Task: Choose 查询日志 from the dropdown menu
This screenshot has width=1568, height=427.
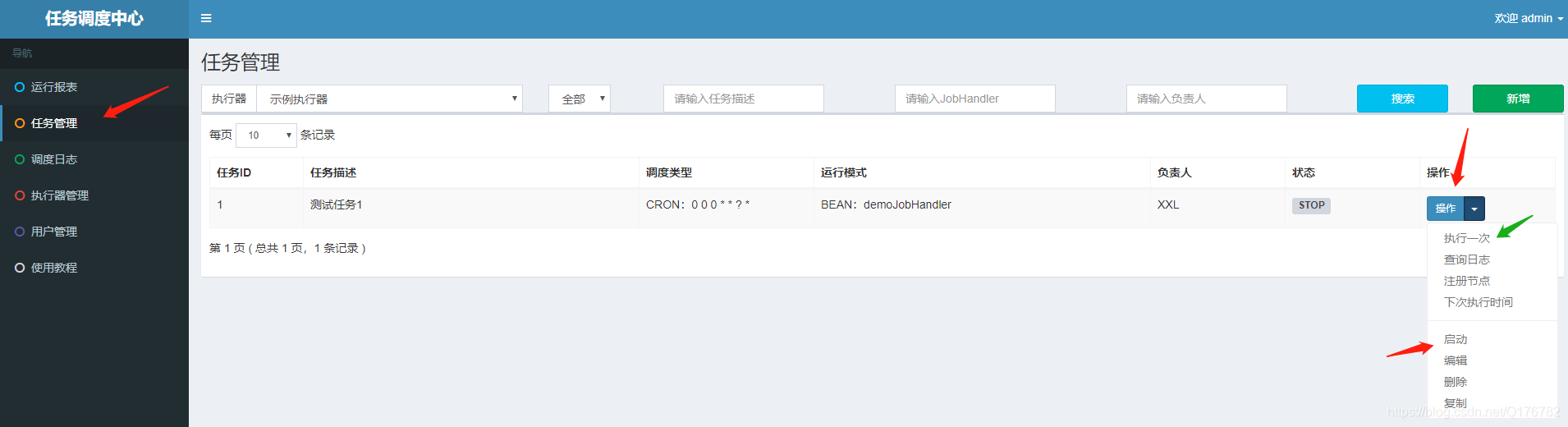Action: (x=1467, y=259)
